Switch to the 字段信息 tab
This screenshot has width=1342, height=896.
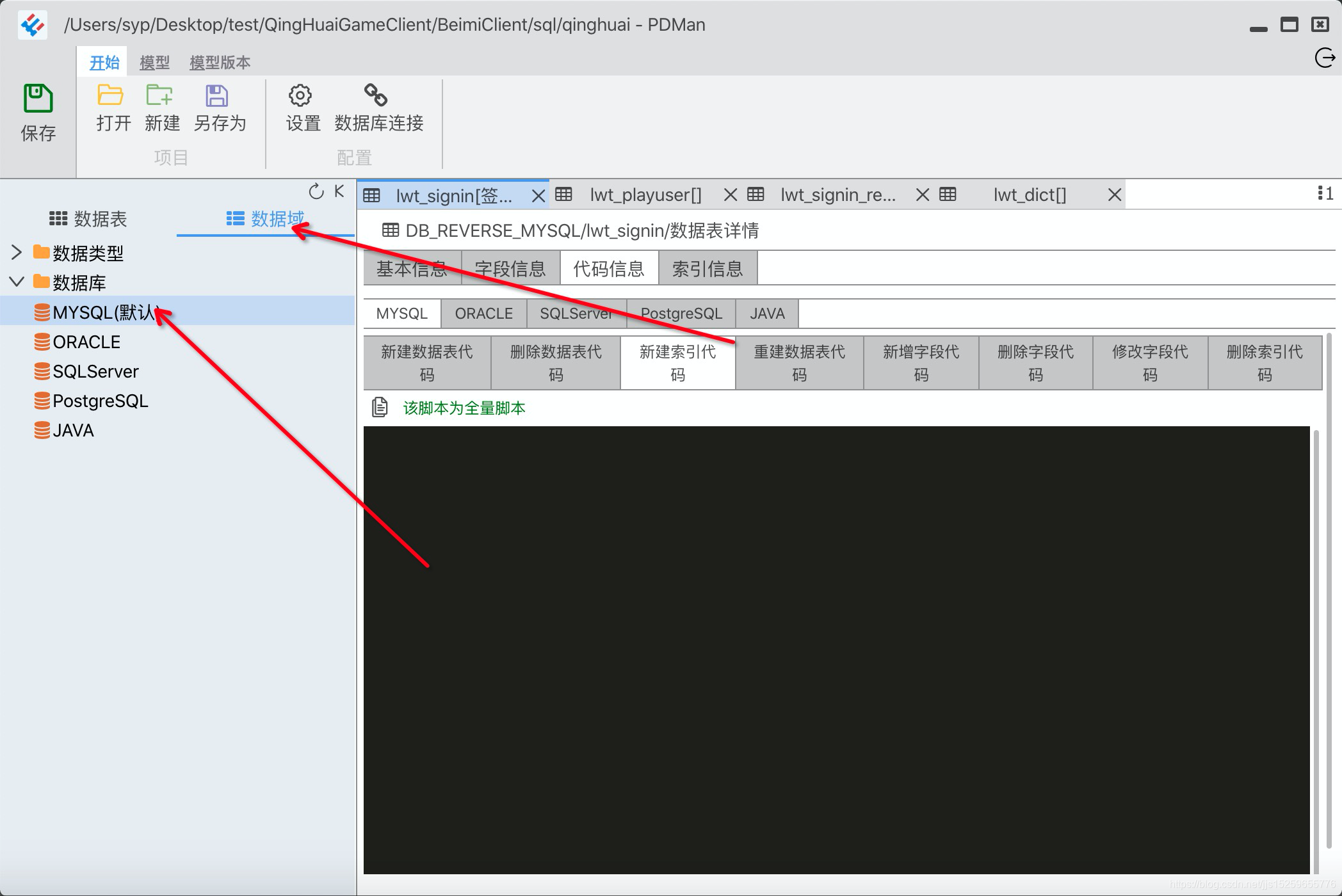click(x=510, y=269)
